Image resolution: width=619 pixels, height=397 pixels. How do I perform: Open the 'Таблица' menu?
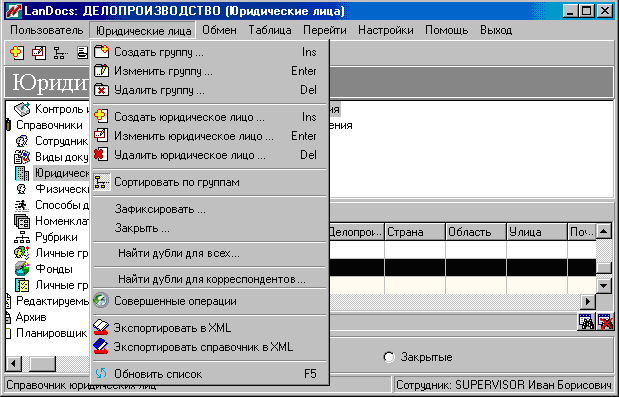pyautogui.click(x=270, y=30)
